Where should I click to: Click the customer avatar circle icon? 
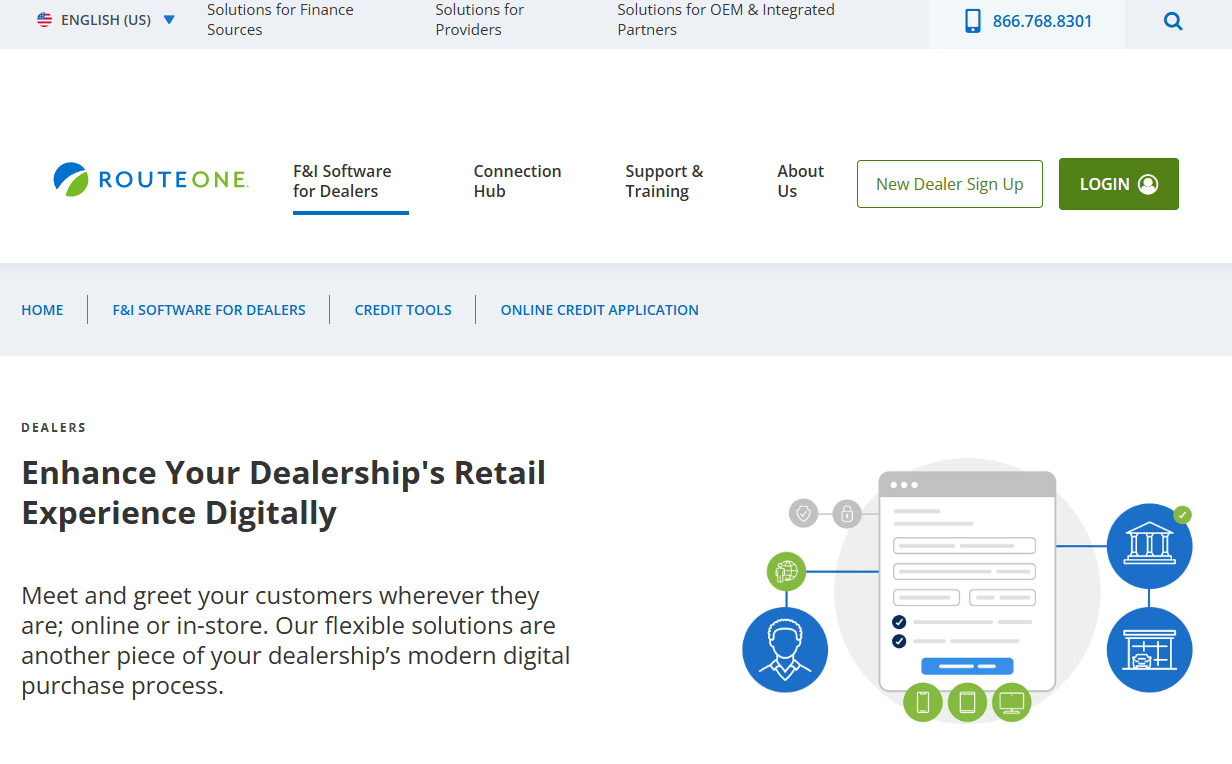[x=785, y=650]
